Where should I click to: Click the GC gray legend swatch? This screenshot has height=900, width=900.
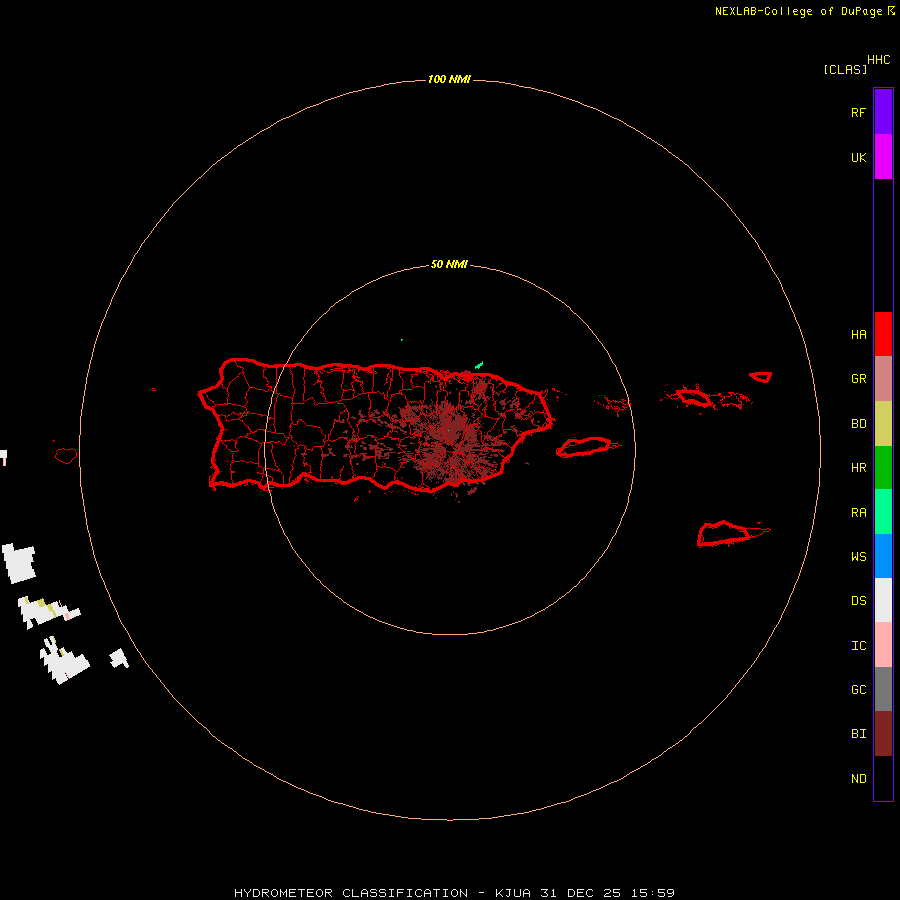click(883, 689)
